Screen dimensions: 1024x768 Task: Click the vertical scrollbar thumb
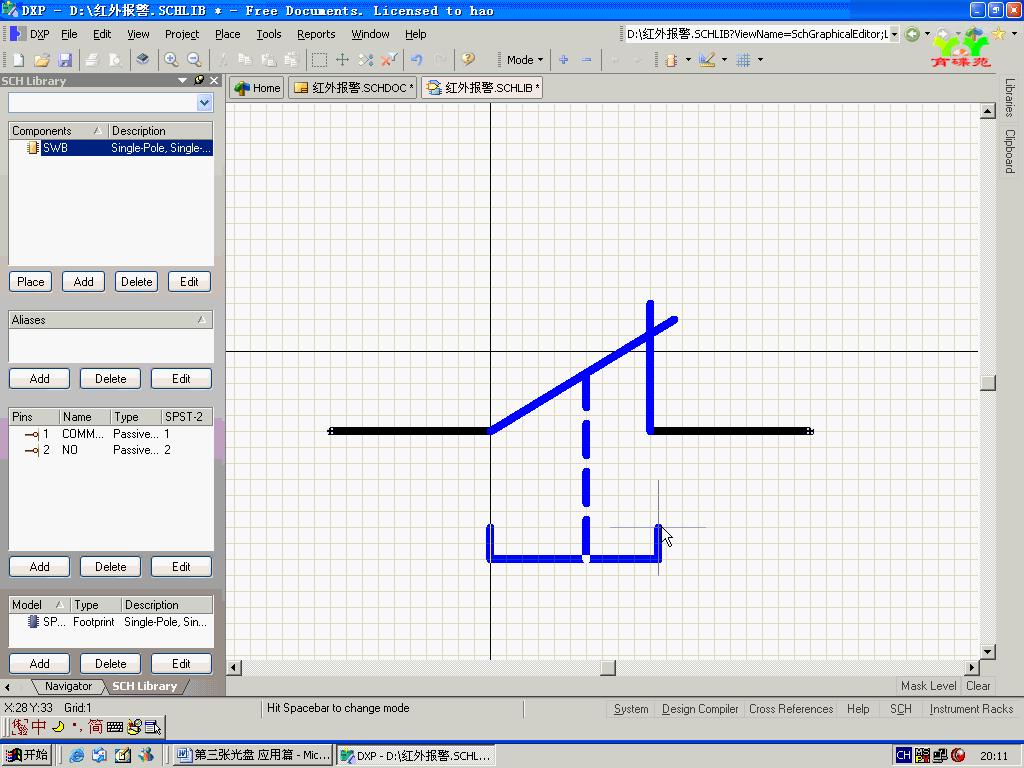tap(987, 382)
